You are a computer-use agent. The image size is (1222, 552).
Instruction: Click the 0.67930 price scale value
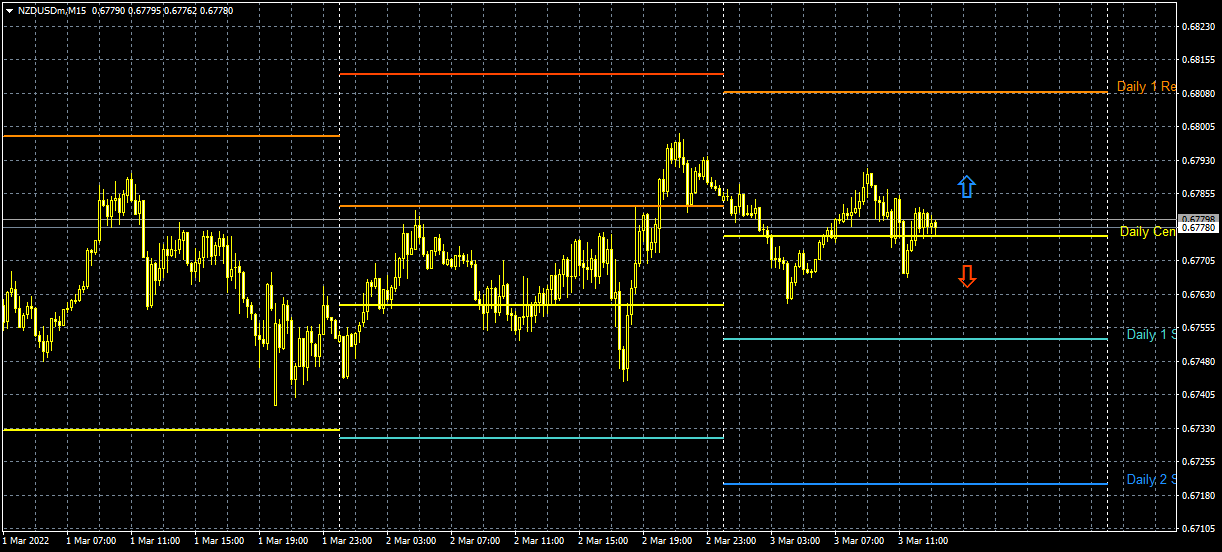pyautogui.click(x=1198, y=160)
